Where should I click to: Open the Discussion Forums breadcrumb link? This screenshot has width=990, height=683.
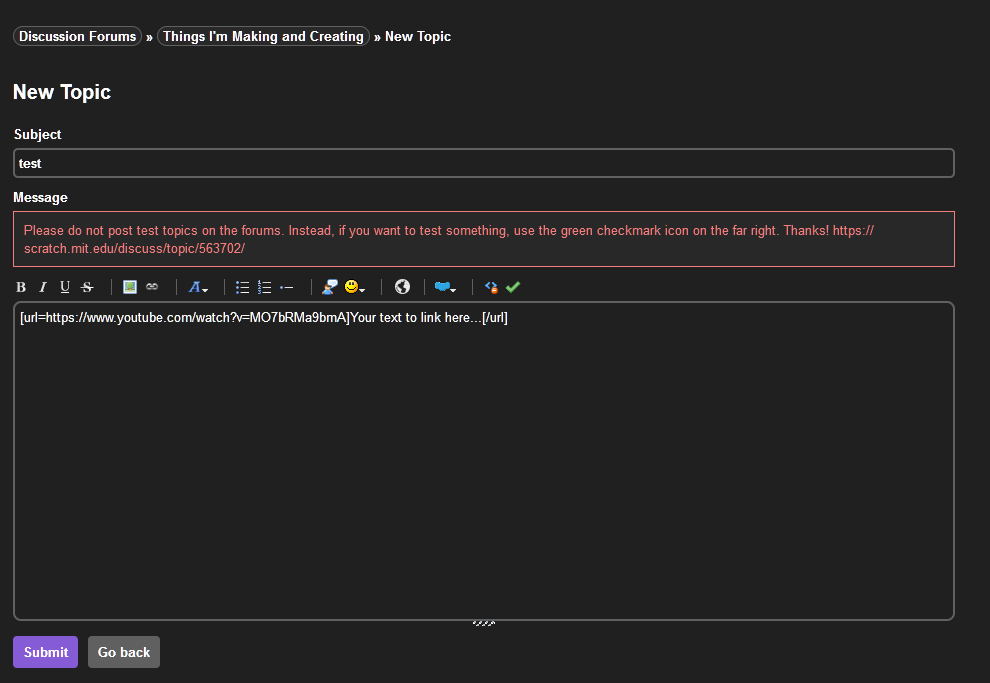[77, 36]
